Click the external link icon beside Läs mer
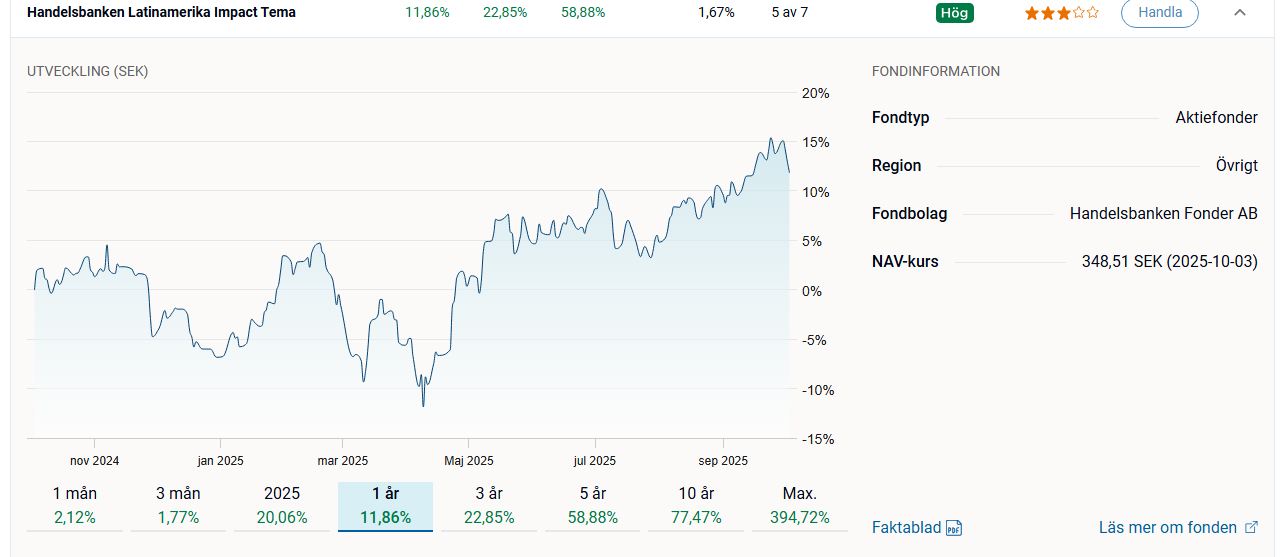 (x=1250, y=527)
